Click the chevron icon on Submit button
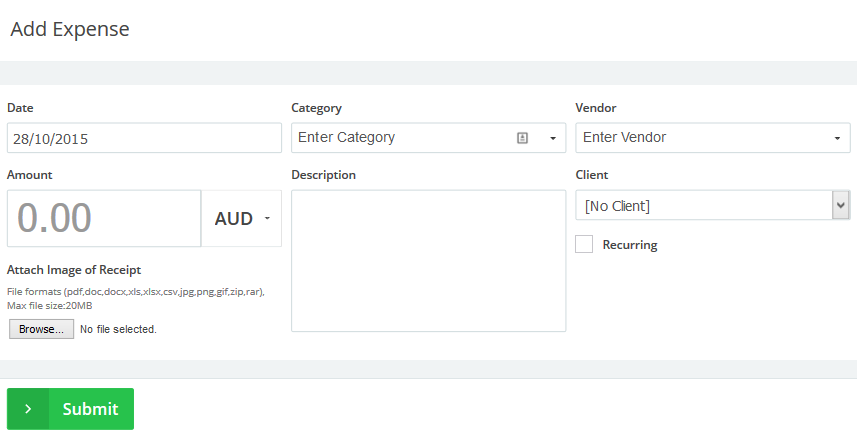Image resolution: width=857 pixels, height=437 pixels. [28, 409]
